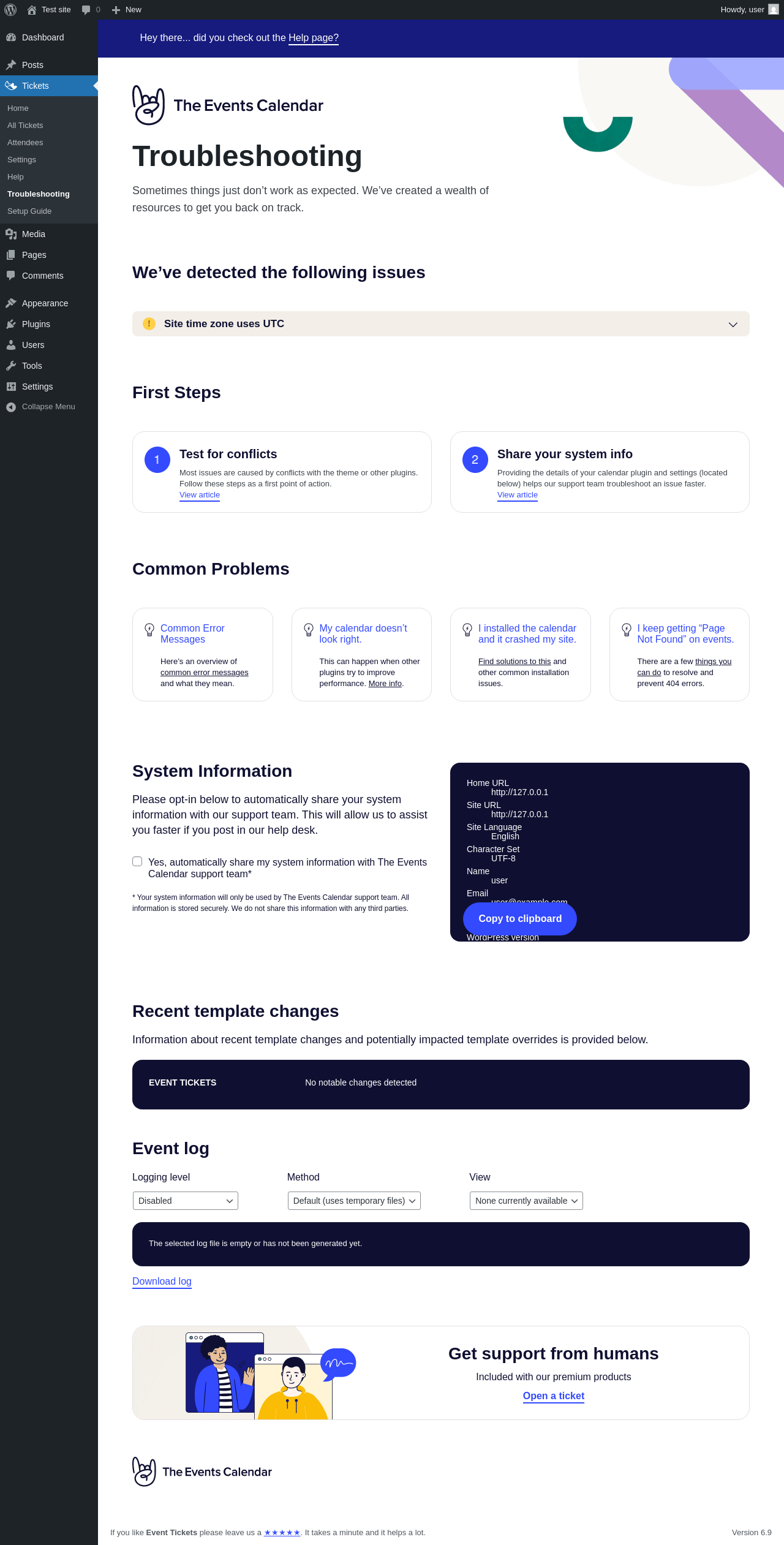
Task: Open the comments bubble icon in admin bar
Action: pos(86,10)
